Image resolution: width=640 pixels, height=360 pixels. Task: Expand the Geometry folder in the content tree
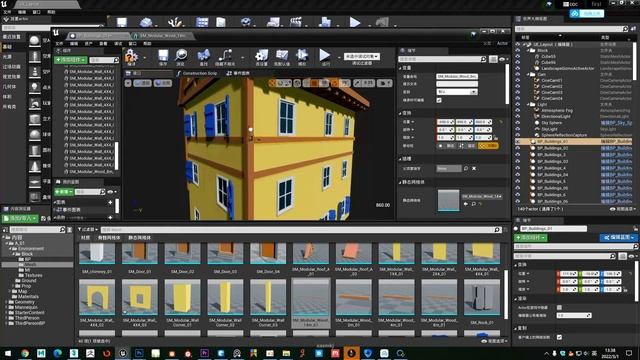[x=7, y=302]
